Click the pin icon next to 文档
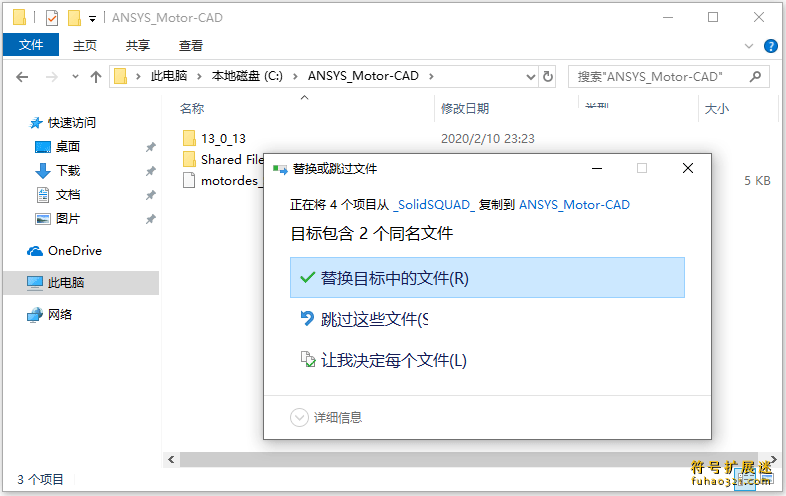The height and width of the screenshot is (496, 786). coord(150,195)
